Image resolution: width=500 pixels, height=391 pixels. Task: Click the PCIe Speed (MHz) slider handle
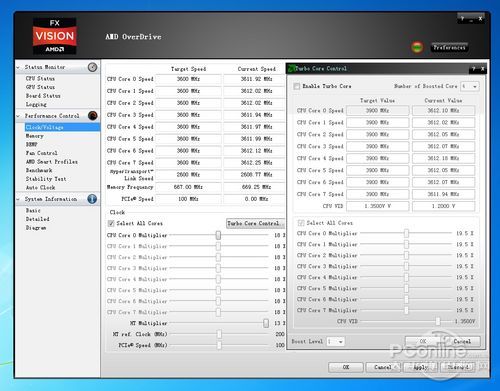[x=219, y=345]
